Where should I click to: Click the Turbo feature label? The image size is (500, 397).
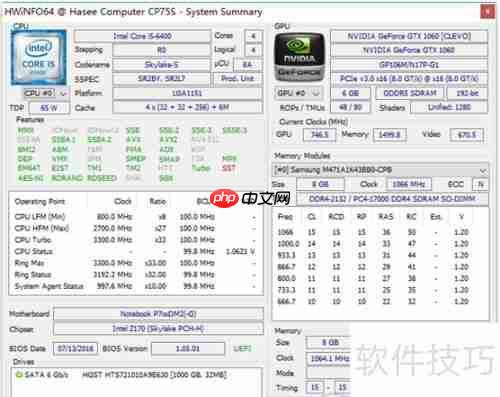click(201, 168)
